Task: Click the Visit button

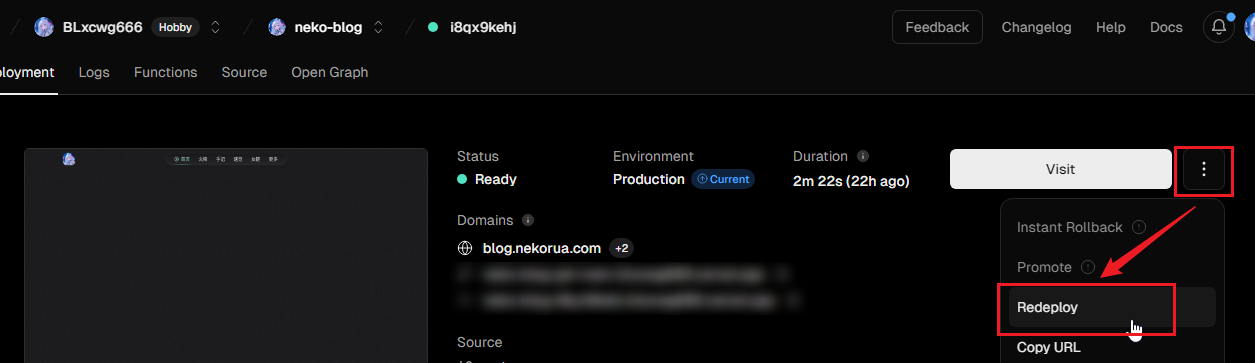Action: [x=1060, y=169]
